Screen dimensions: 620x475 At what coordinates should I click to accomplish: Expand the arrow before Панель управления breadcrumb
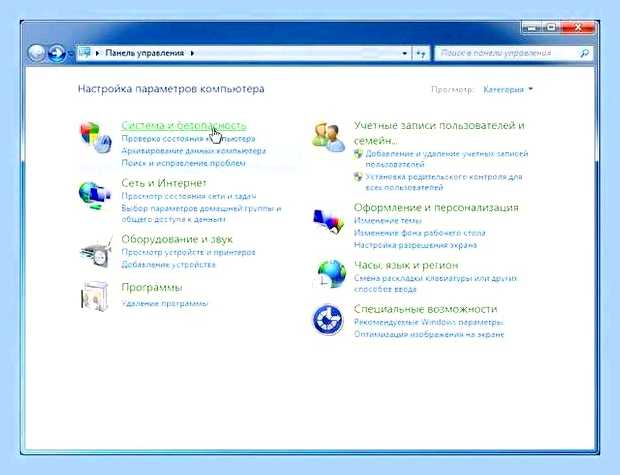[97, 53]
